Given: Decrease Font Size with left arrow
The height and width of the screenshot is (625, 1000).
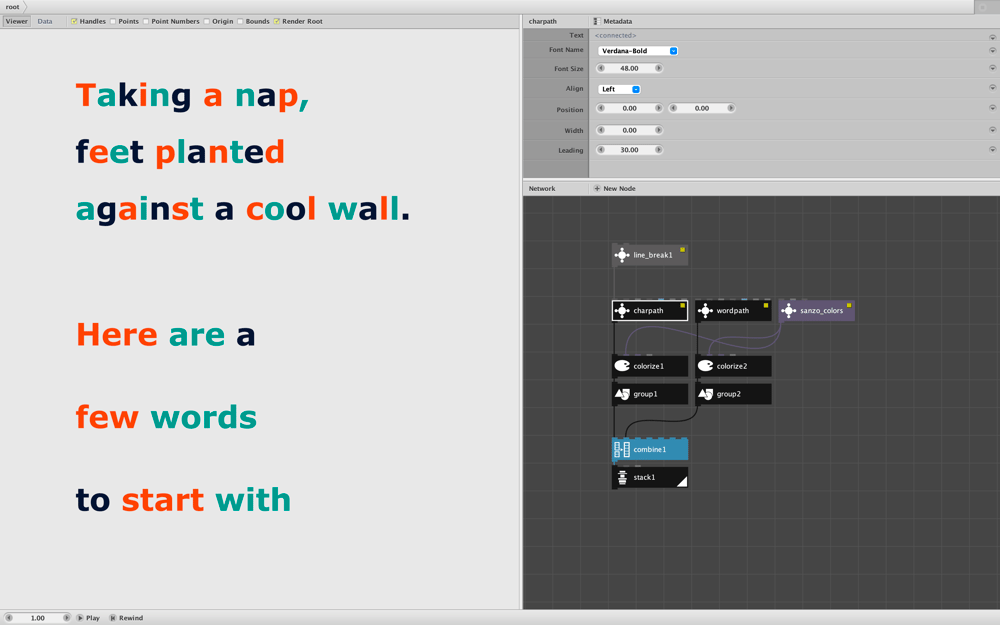Looking at the screenshot, I should coord(601,68).
